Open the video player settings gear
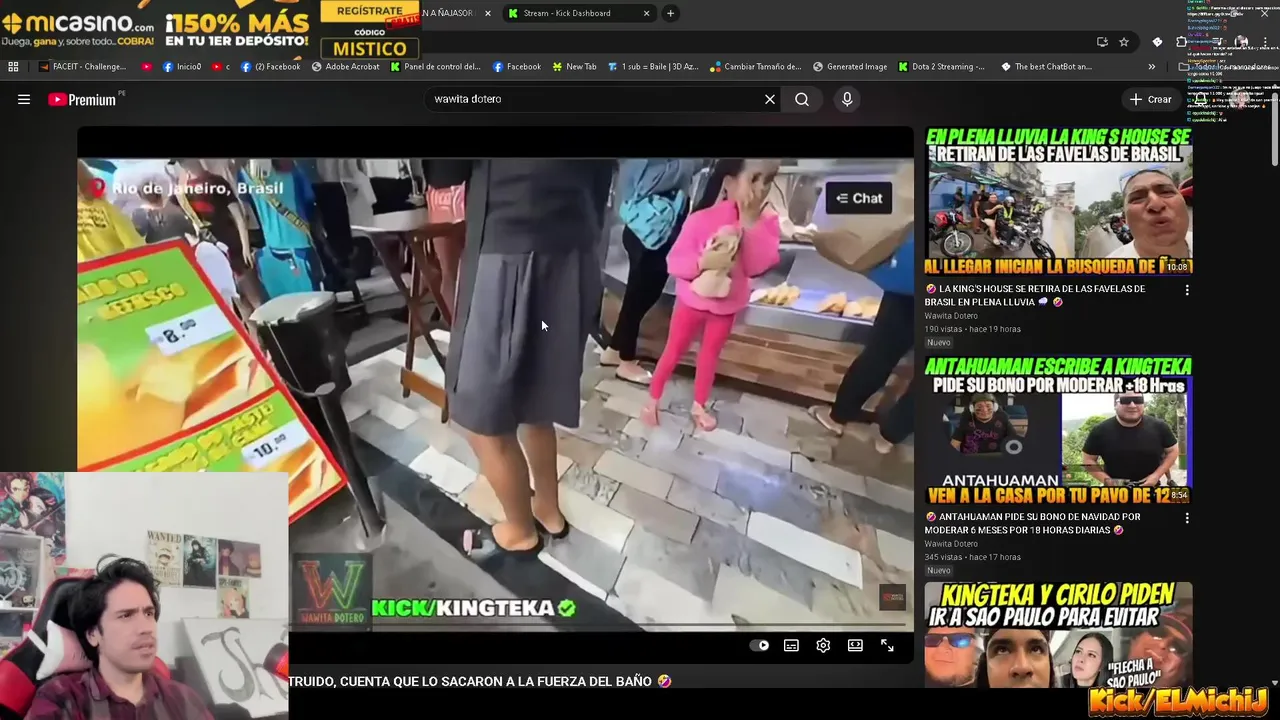Image resolution: width=1280 pixels, height=720 pixels. 823,646
